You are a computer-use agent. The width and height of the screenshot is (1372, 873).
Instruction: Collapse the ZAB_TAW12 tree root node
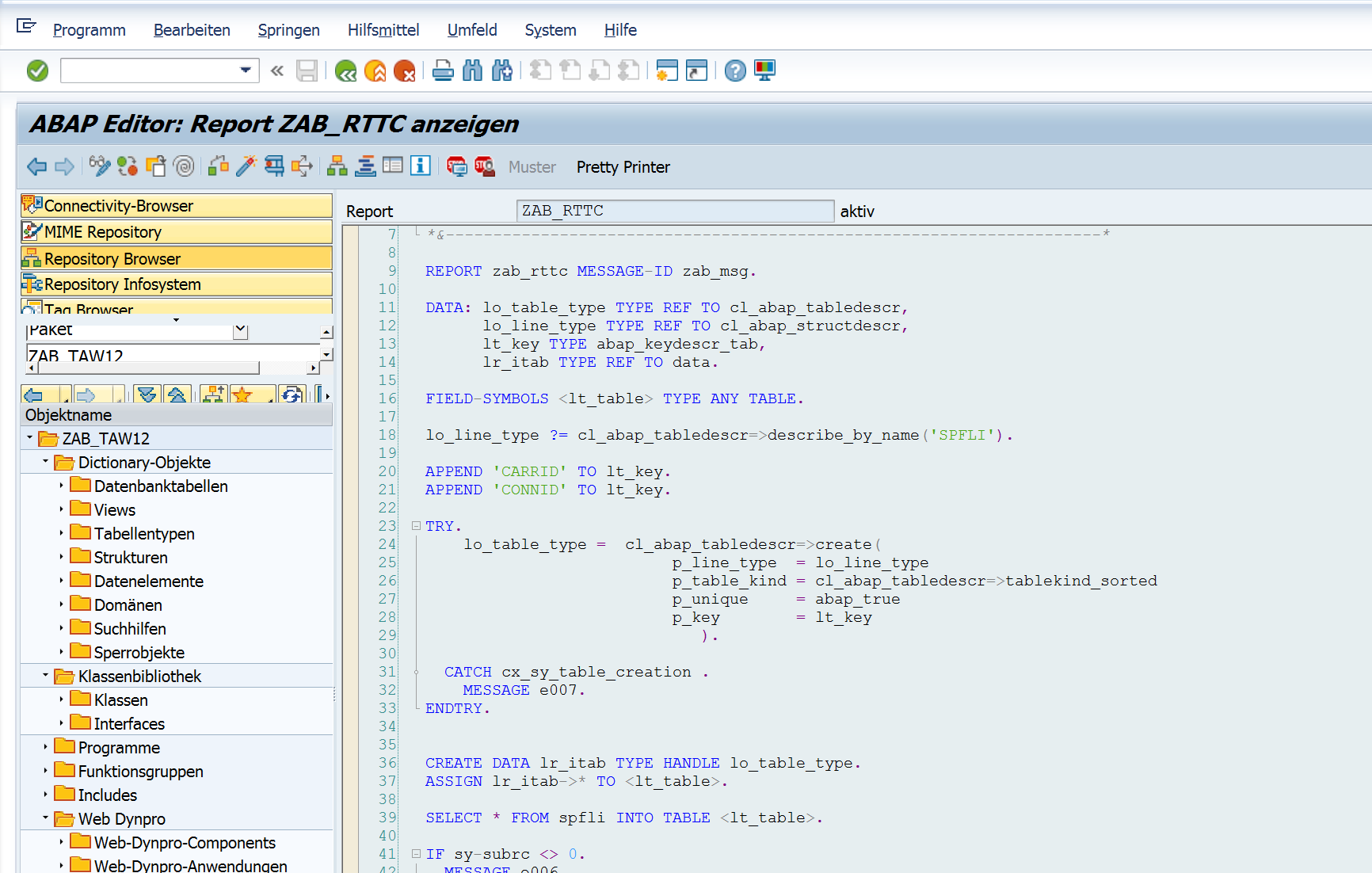pos(29,437)
